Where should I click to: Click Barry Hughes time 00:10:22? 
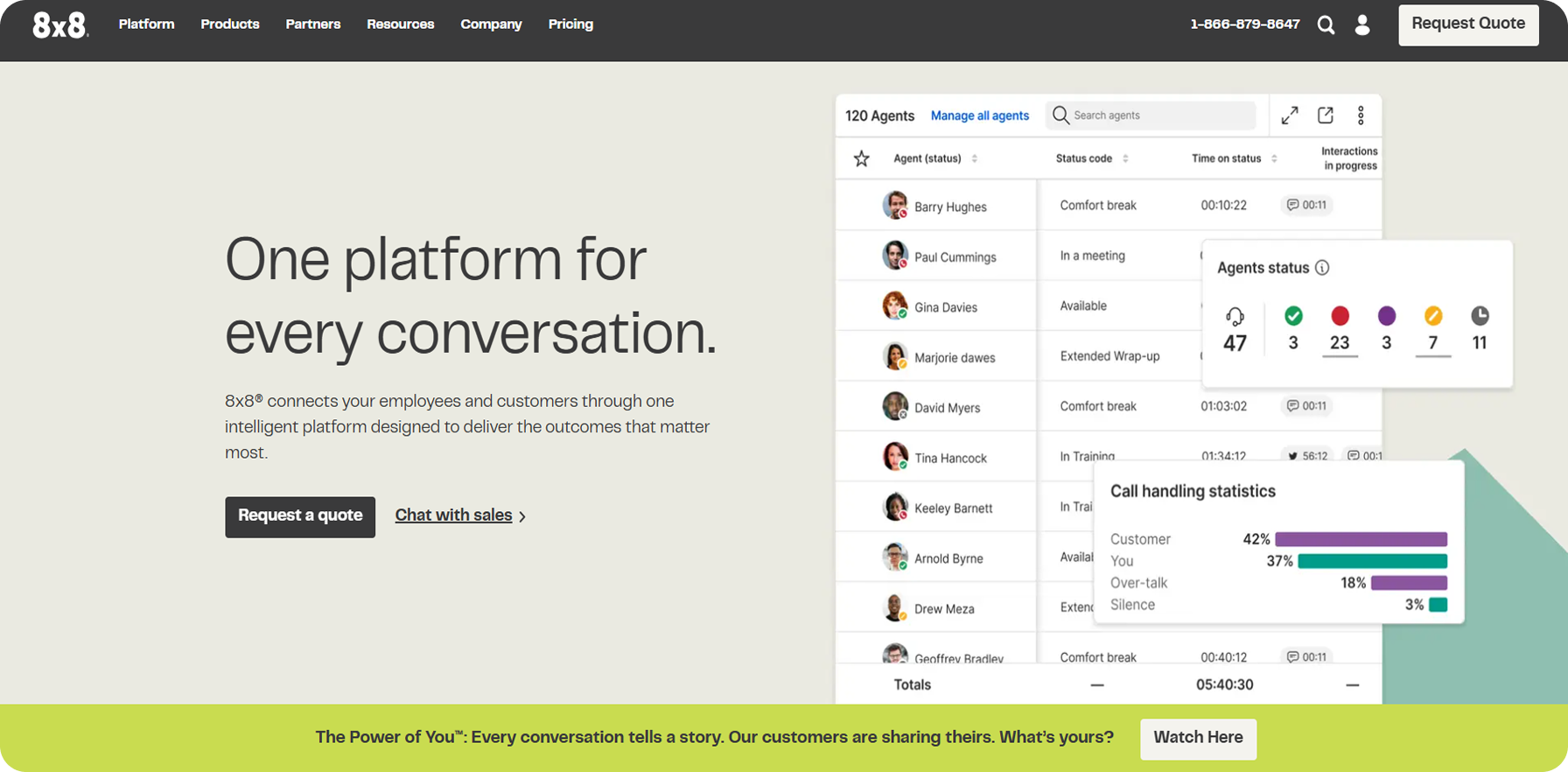click(x=1223, y=205)
